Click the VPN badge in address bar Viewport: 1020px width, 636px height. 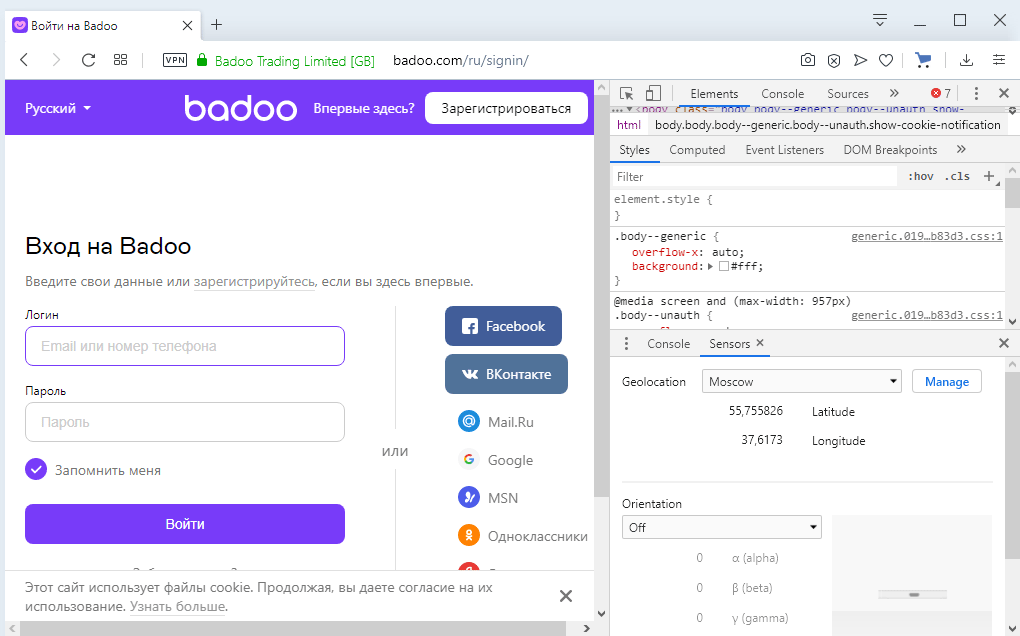click(175, 60)
